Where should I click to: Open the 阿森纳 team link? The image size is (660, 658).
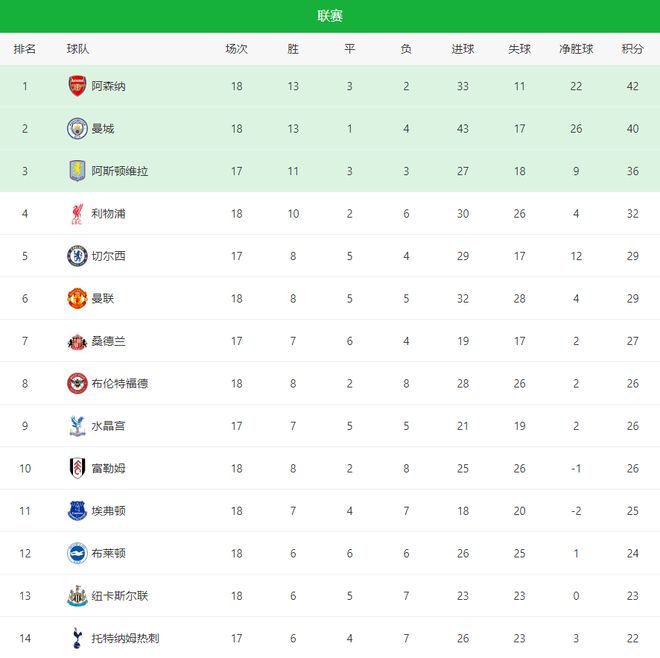pos(109,86)
